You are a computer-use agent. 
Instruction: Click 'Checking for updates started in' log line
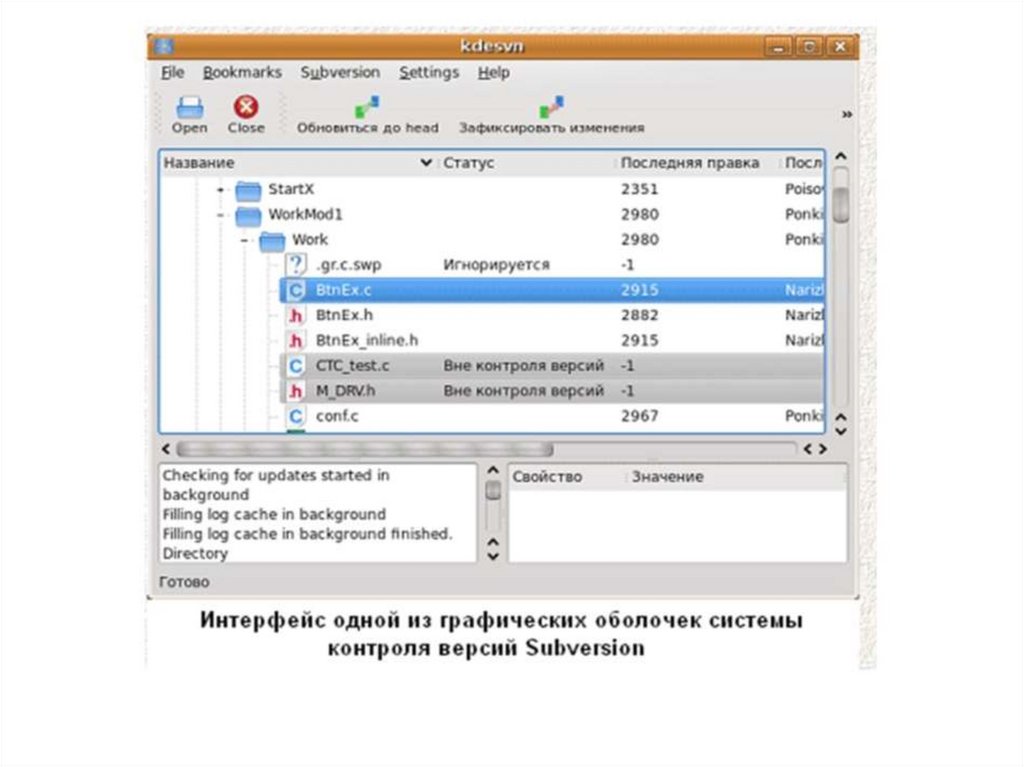tap(276, 475)
